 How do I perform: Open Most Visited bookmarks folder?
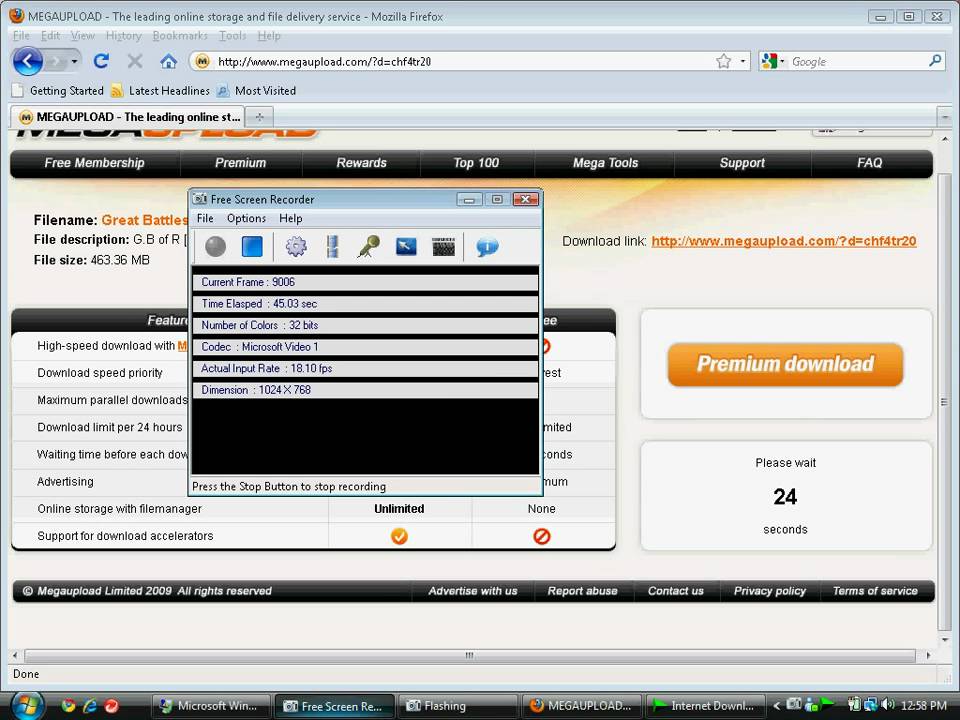click(x=257, y=91)
